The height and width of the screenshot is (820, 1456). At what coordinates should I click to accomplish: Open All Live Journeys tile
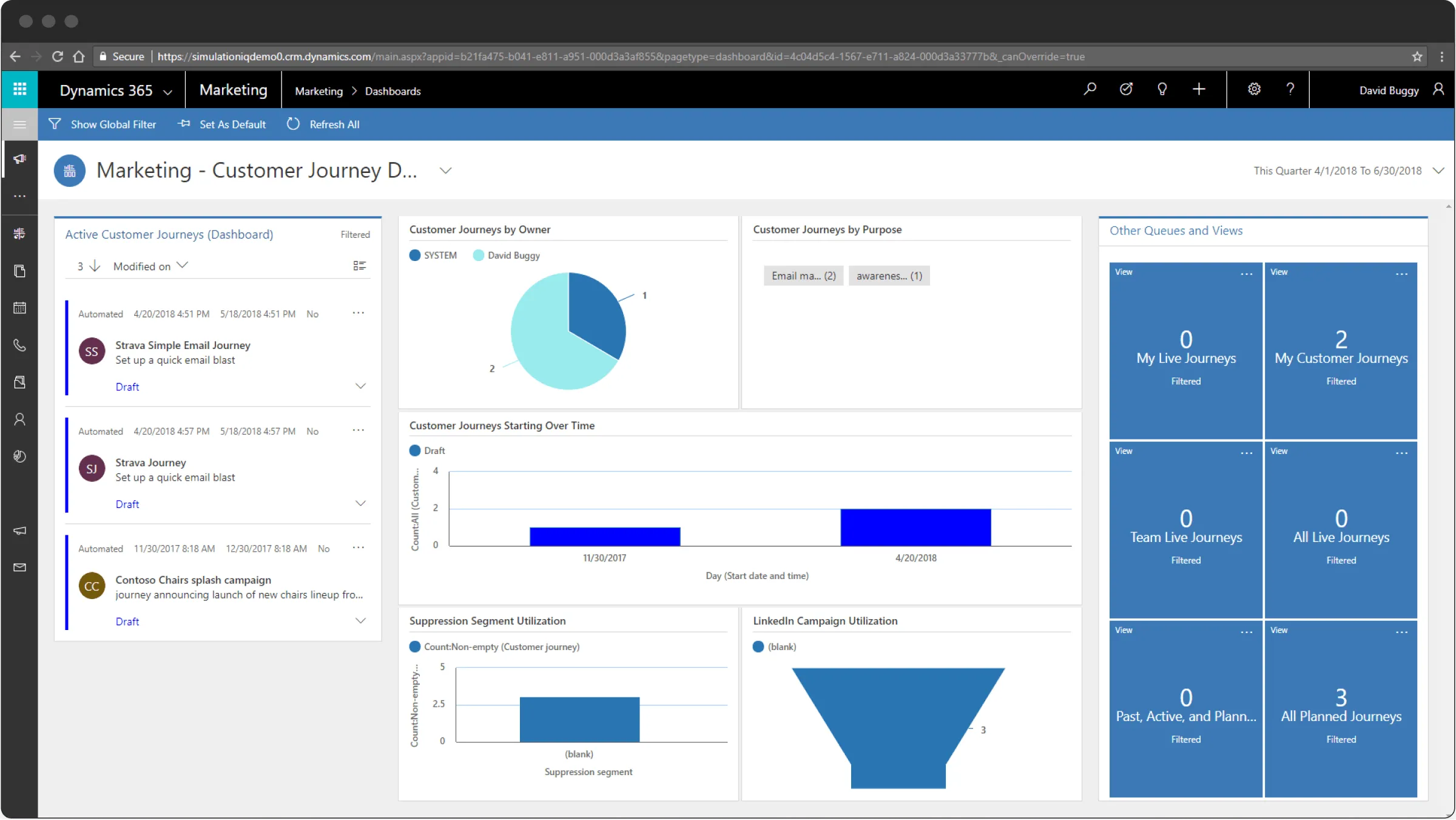pos(1341,530)
